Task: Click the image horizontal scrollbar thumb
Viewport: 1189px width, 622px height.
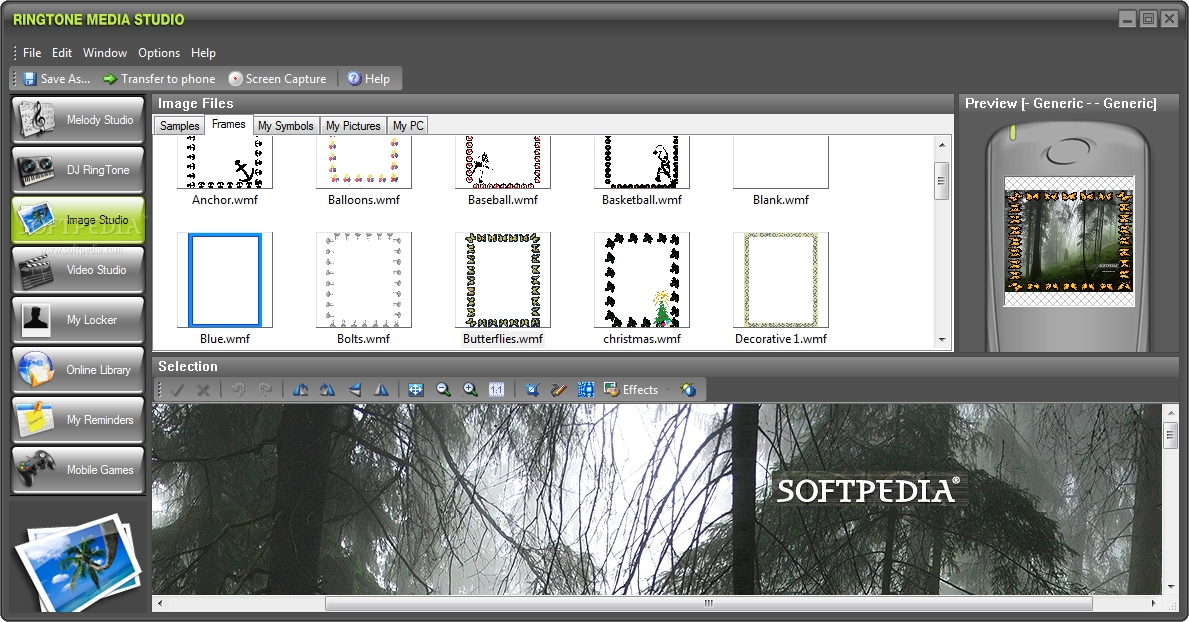Action: (x=709, y=604)
